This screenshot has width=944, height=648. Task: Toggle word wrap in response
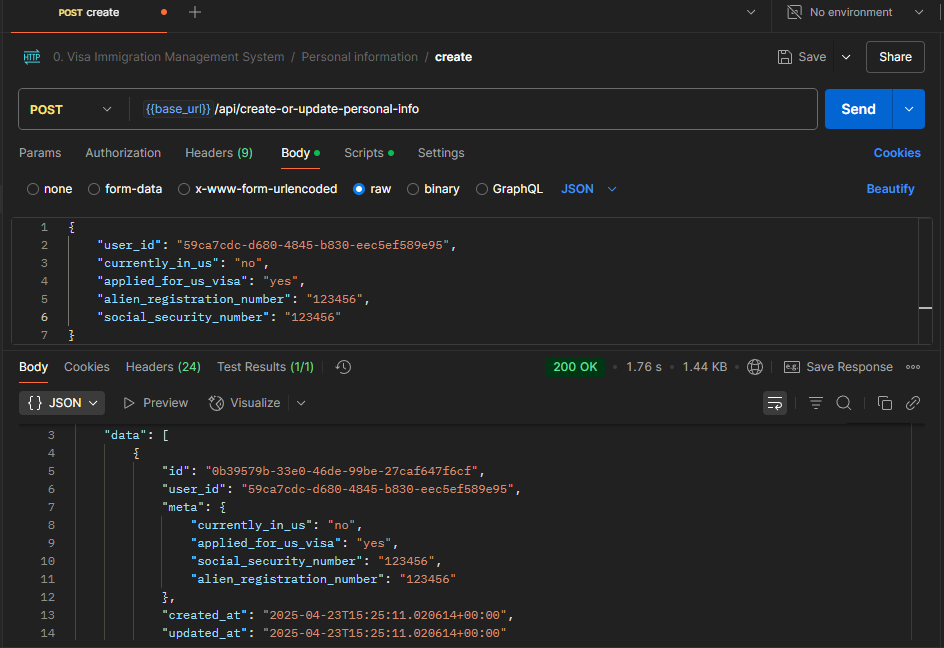coord(775,403)
